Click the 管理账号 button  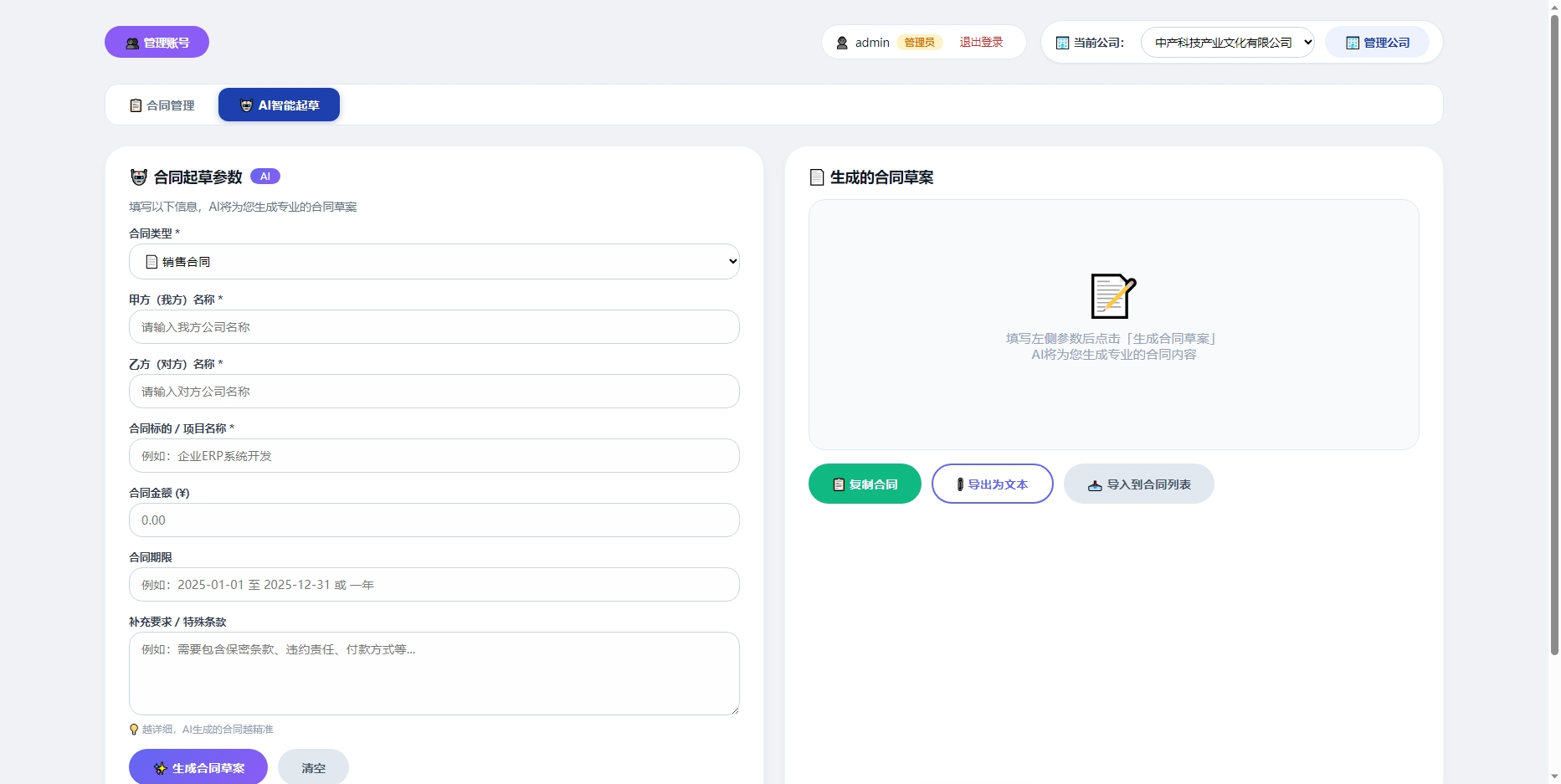click(x=157, y=42)
